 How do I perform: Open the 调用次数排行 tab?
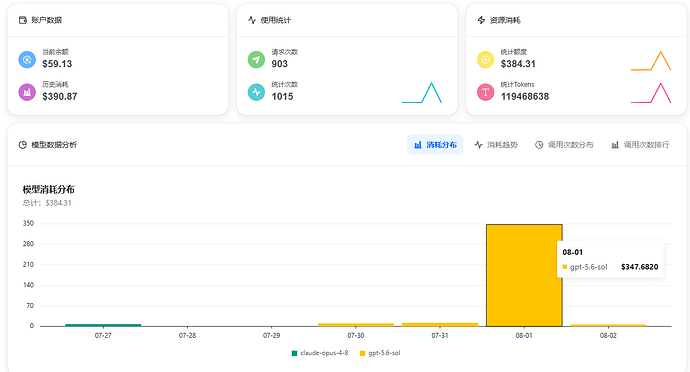tap(640, 145)
